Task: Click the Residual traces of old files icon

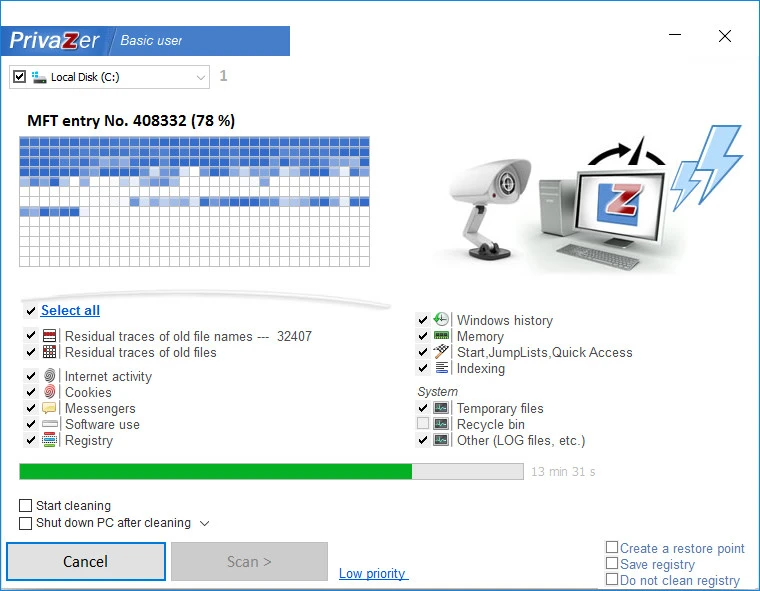Action: click(x=50, y=352)
